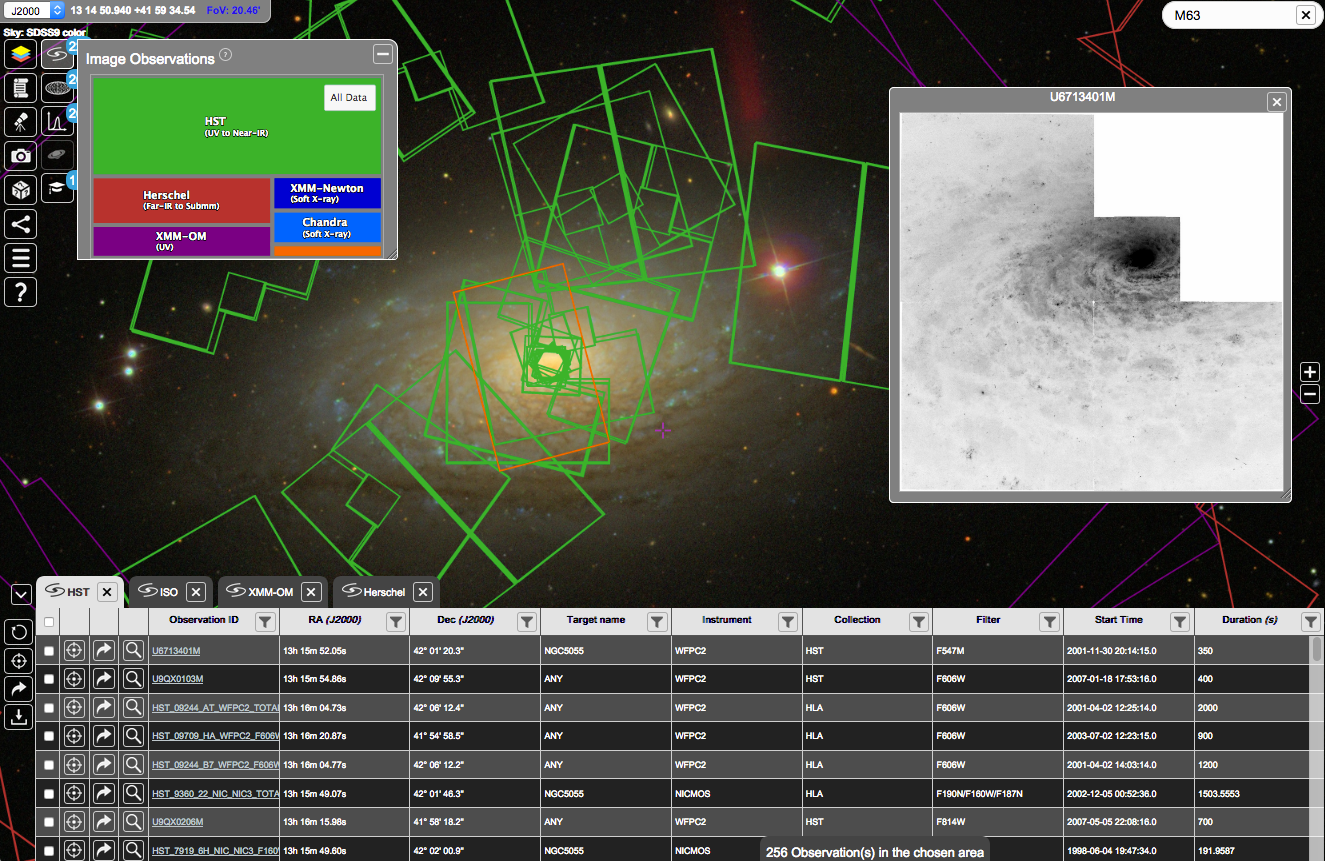Open the spectra histogram icon button
The height and width of the screenshot is (861, 1325).
tap(58, 122)
